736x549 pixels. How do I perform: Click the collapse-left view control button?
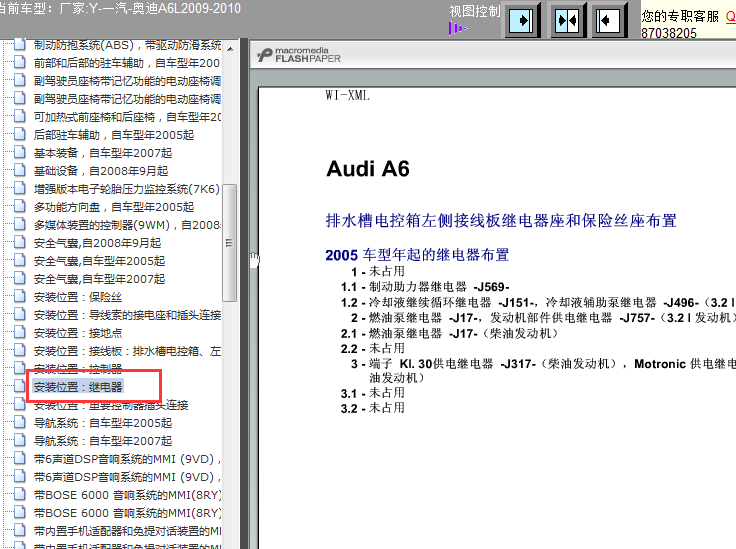(609, 21)
